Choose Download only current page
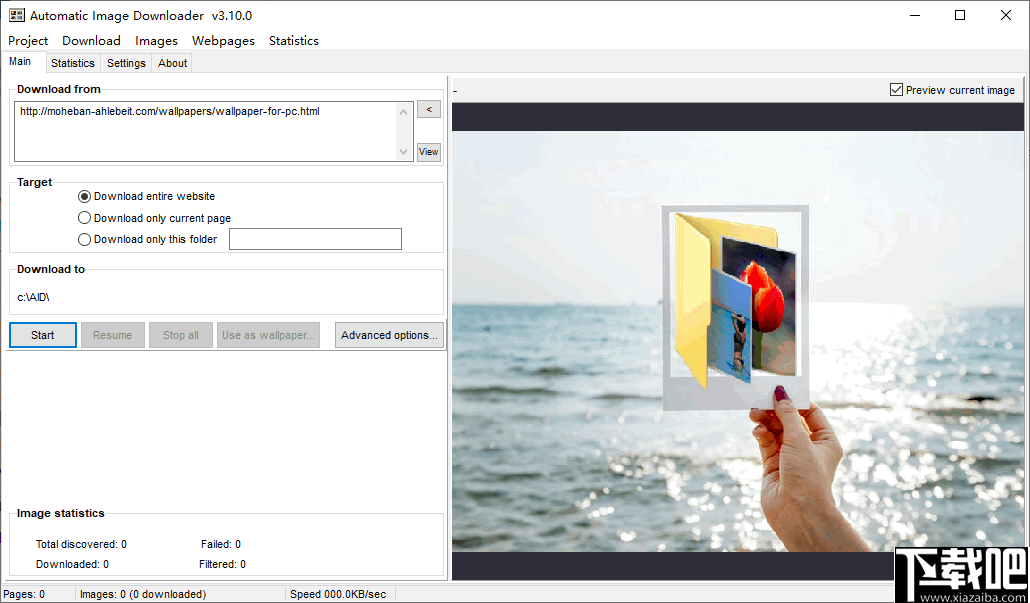Screen dimensions: 1030x603 pos(84,217)
